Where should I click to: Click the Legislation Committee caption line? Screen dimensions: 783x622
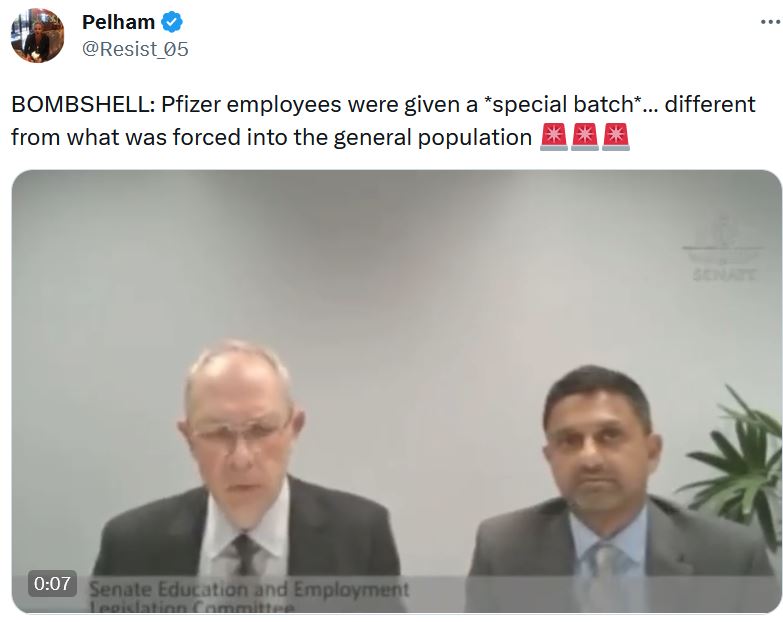[192, 607]
